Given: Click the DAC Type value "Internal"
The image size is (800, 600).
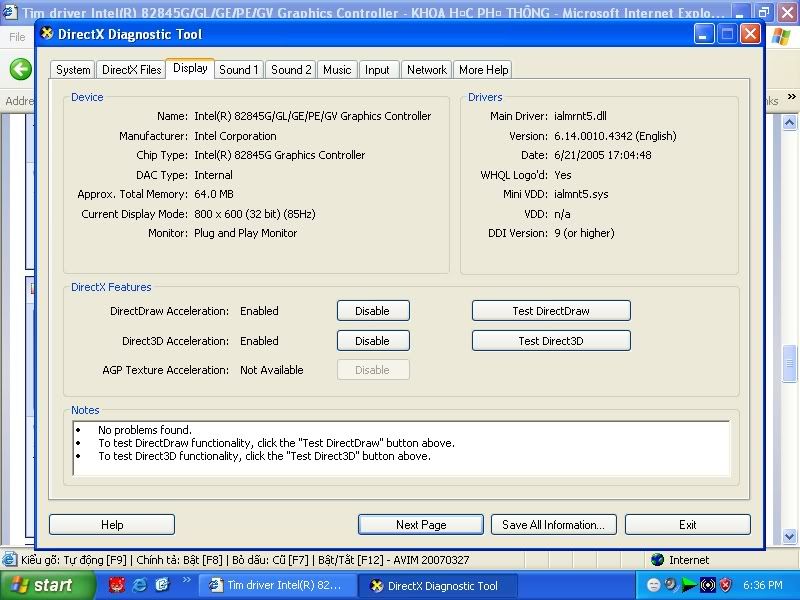Looking at the screenshot, I should point(213,175).
